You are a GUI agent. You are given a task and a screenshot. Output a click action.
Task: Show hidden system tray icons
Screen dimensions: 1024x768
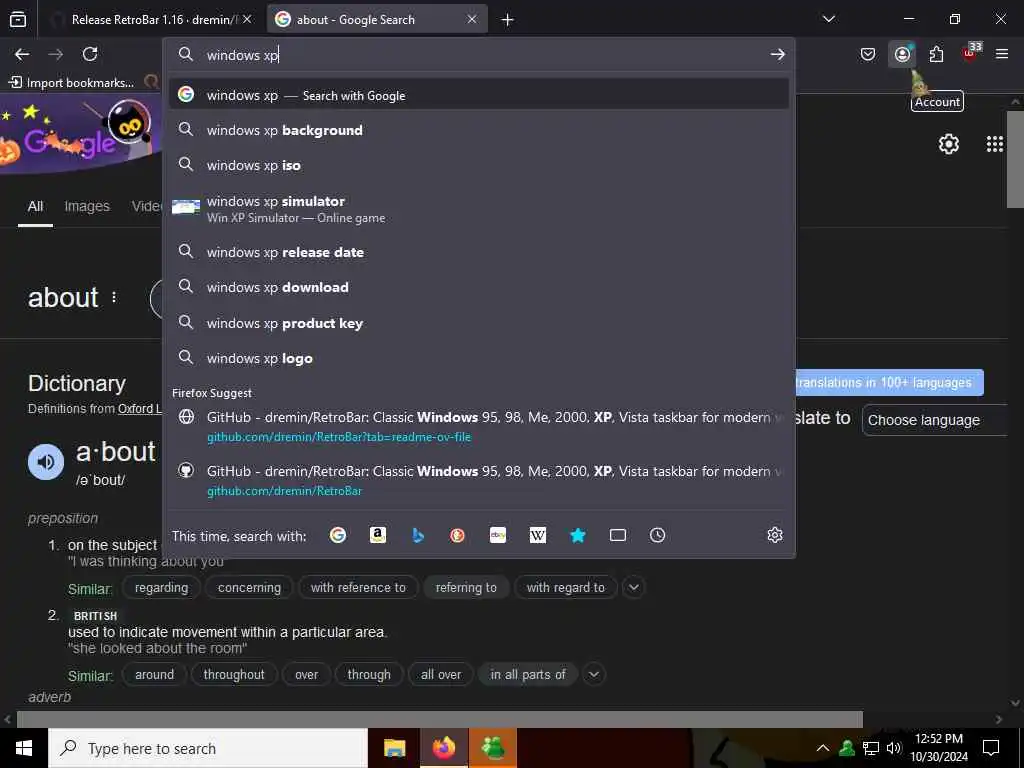[x=823, y=748]
